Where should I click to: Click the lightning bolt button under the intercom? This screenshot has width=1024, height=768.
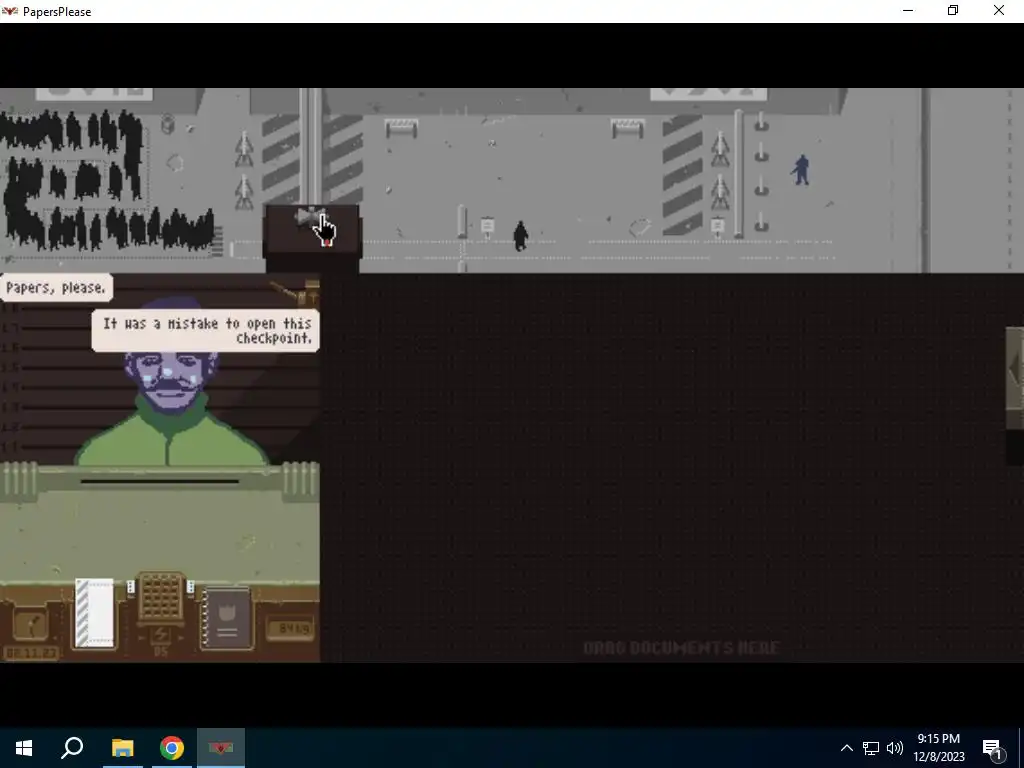[161, 635]
